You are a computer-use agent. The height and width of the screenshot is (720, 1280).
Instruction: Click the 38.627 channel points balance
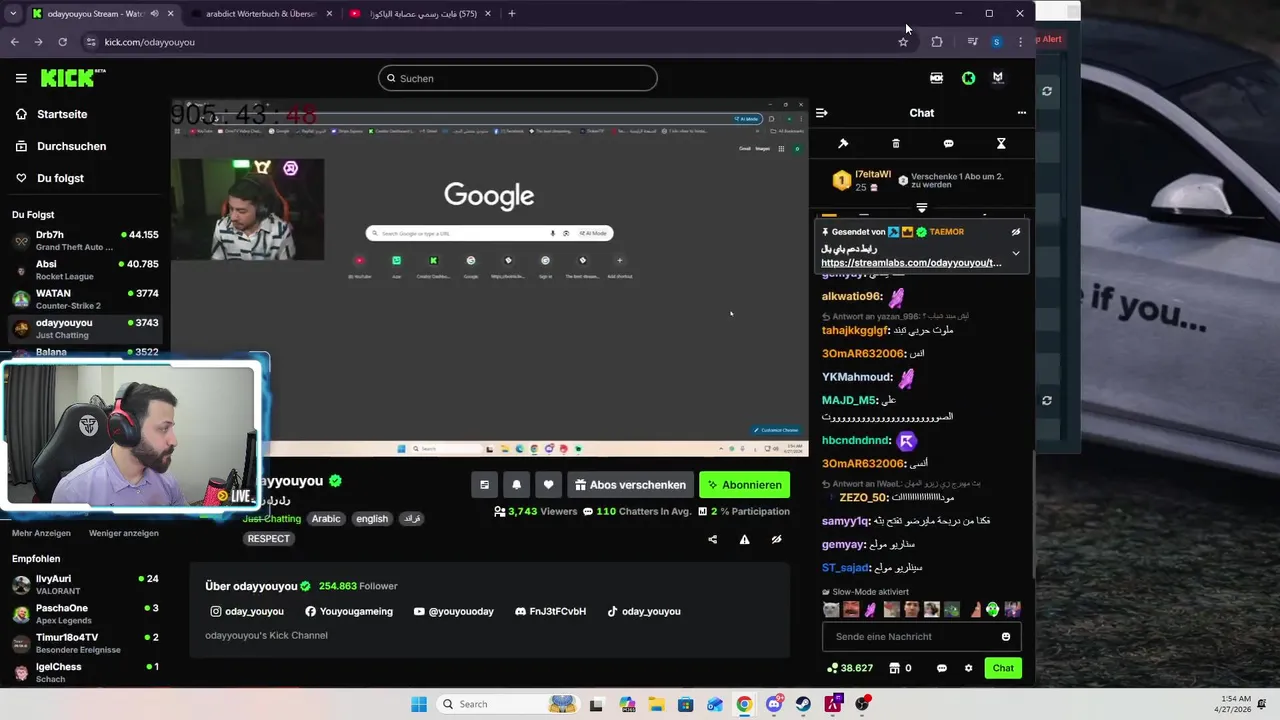(x=849, y=668)
